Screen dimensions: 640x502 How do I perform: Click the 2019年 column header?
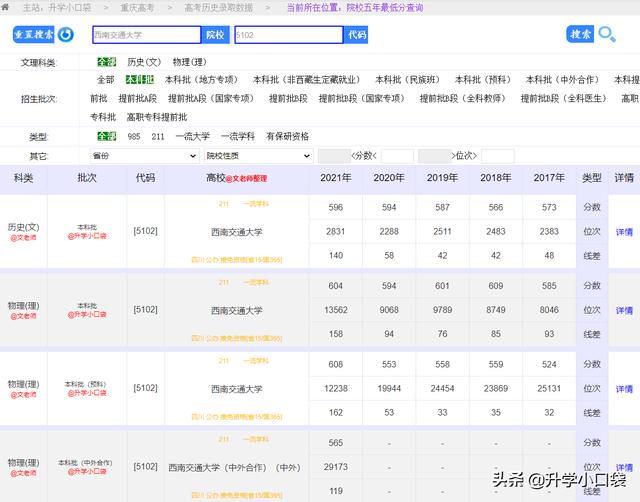442,178
